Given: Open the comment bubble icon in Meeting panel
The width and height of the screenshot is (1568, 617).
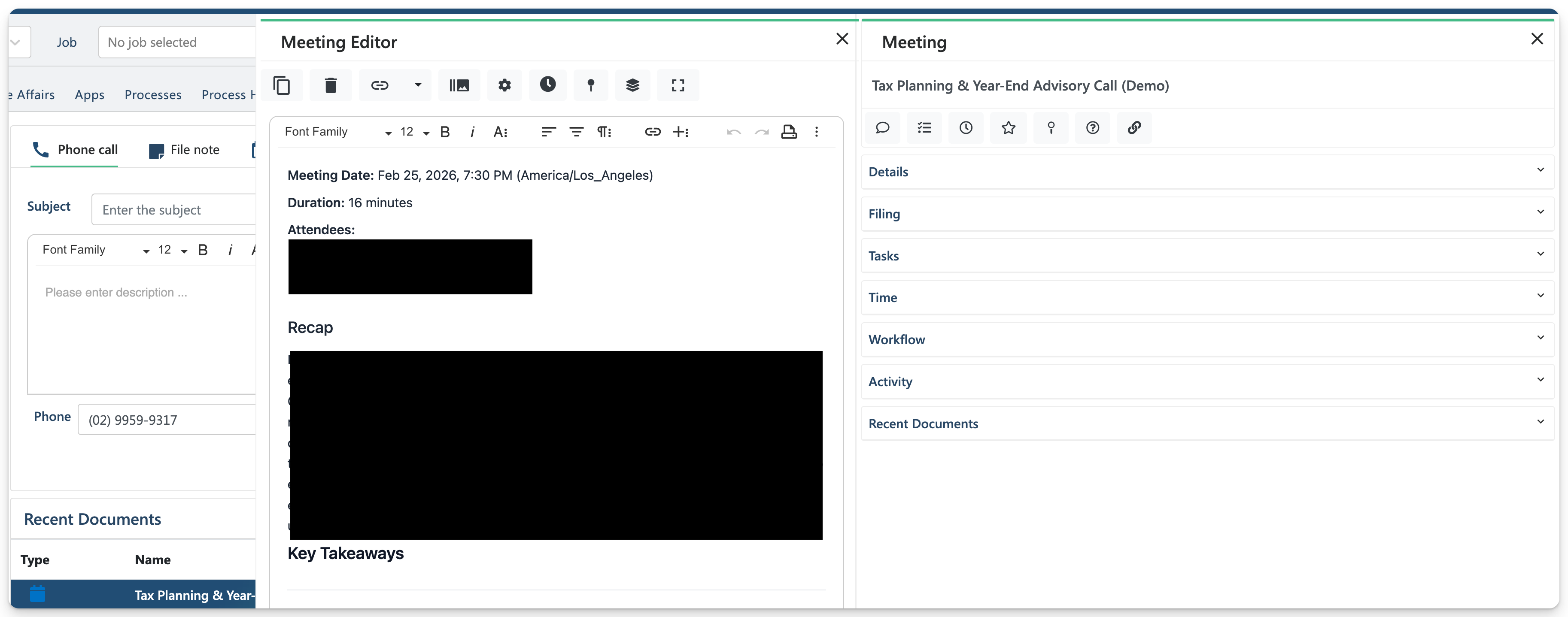Looking at the screenshot, I should (x=882, y=128).
